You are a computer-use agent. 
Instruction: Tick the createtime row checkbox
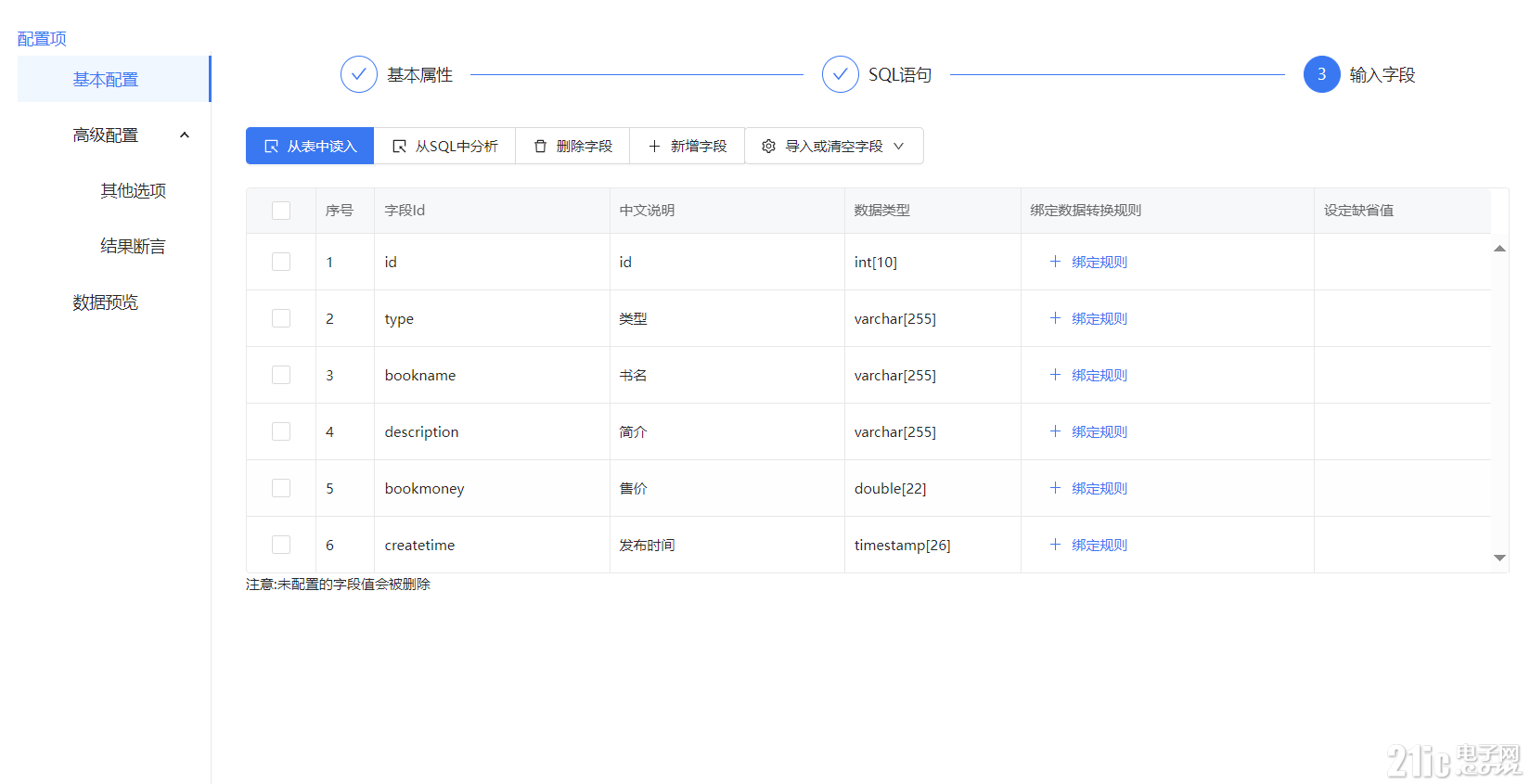[281, 545]
